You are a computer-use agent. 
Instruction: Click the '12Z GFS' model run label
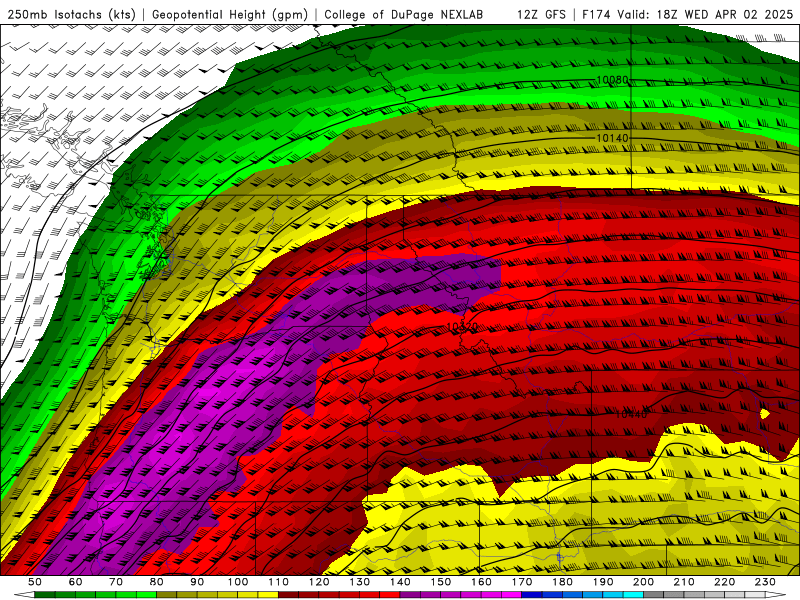click(541, 15)
